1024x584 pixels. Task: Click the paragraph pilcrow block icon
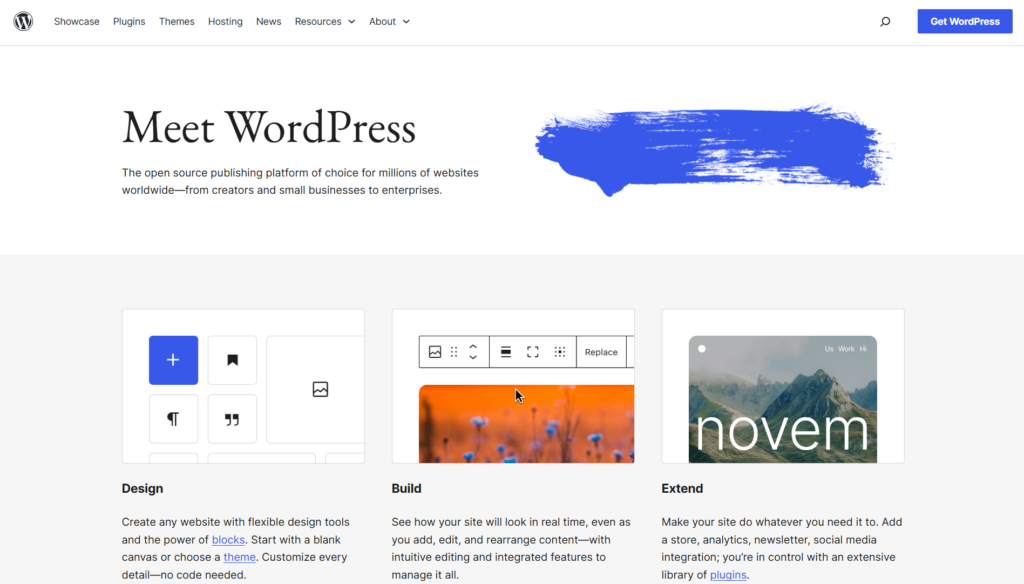173,419
